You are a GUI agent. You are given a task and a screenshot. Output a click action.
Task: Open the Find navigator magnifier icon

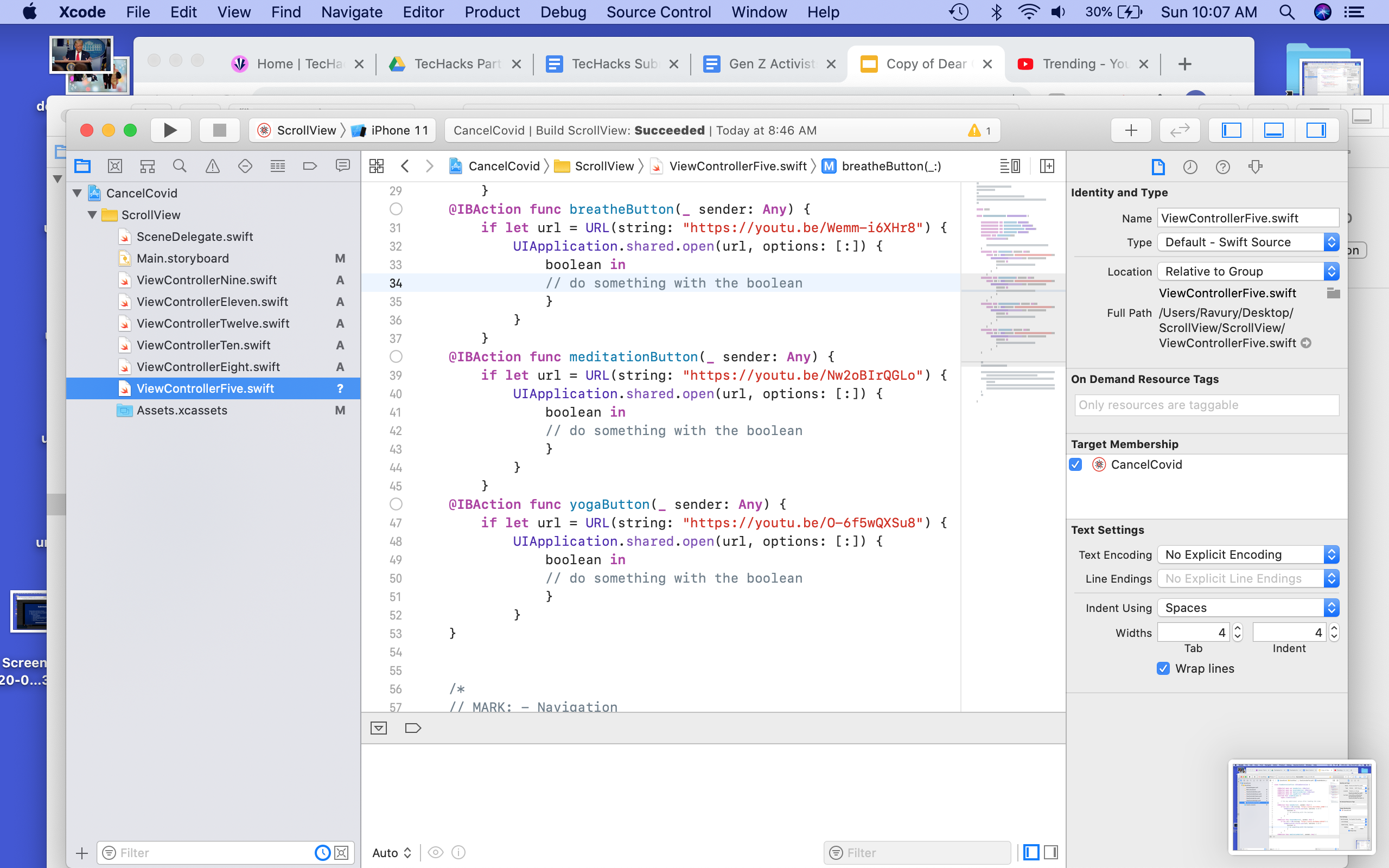180,167
